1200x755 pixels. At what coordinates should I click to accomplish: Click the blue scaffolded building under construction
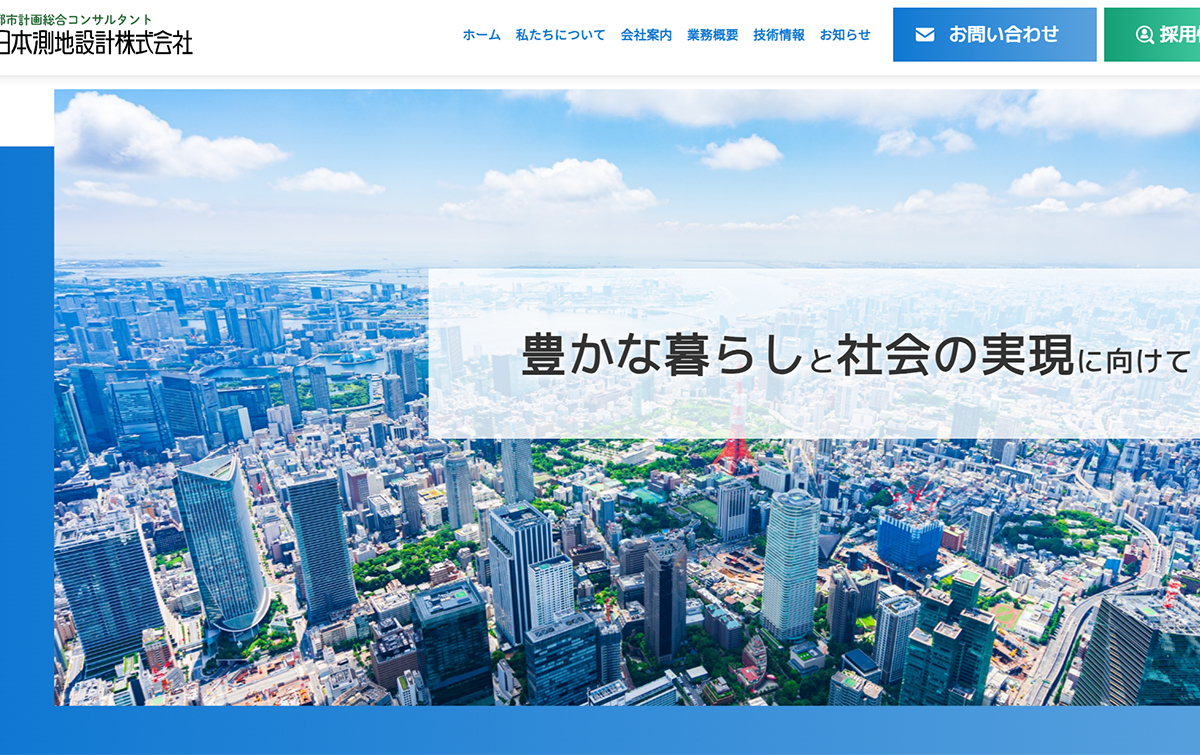click(x=908, y=538)
